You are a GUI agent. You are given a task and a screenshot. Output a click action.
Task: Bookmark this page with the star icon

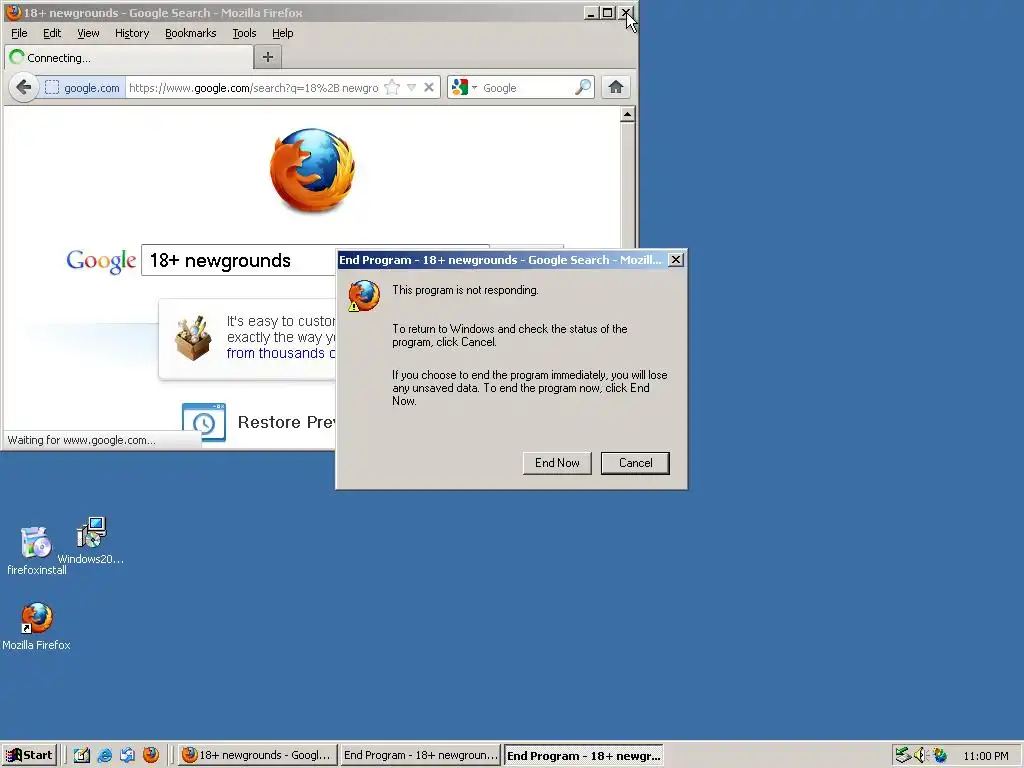point(392,88)
